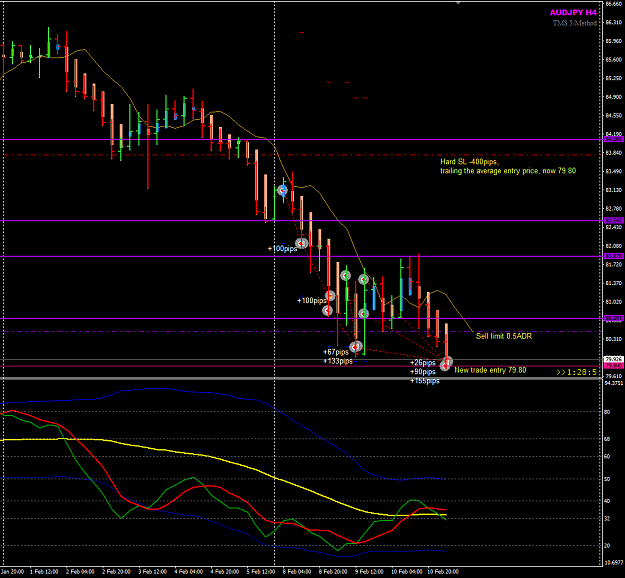The image size is (625, 578).
Task: Click the 83.840 price axis label
Action: coord(613,153)
